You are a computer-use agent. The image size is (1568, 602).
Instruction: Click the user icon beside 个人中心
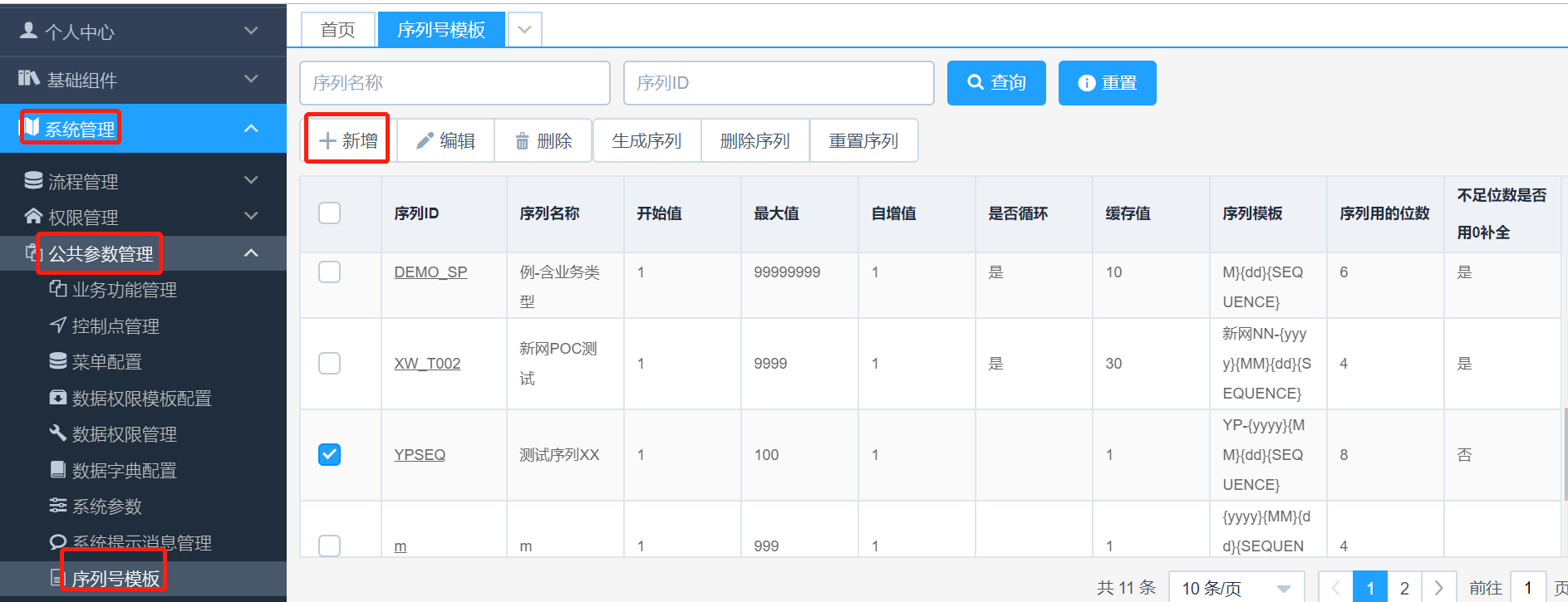(x=28, y=31)
